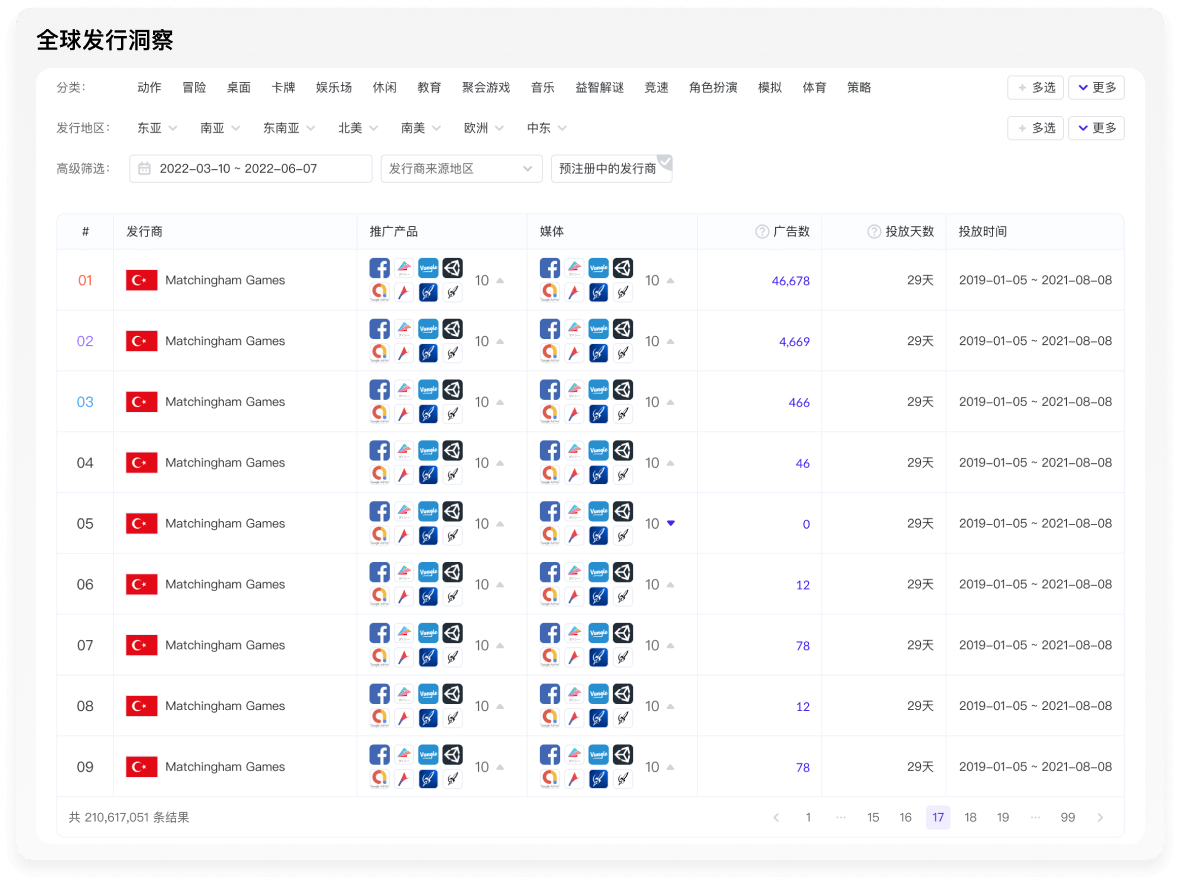Screen dimensions: 1180x884
Task: Click the help icon beside 广告数 column header
Action: (x=761, y=231)
